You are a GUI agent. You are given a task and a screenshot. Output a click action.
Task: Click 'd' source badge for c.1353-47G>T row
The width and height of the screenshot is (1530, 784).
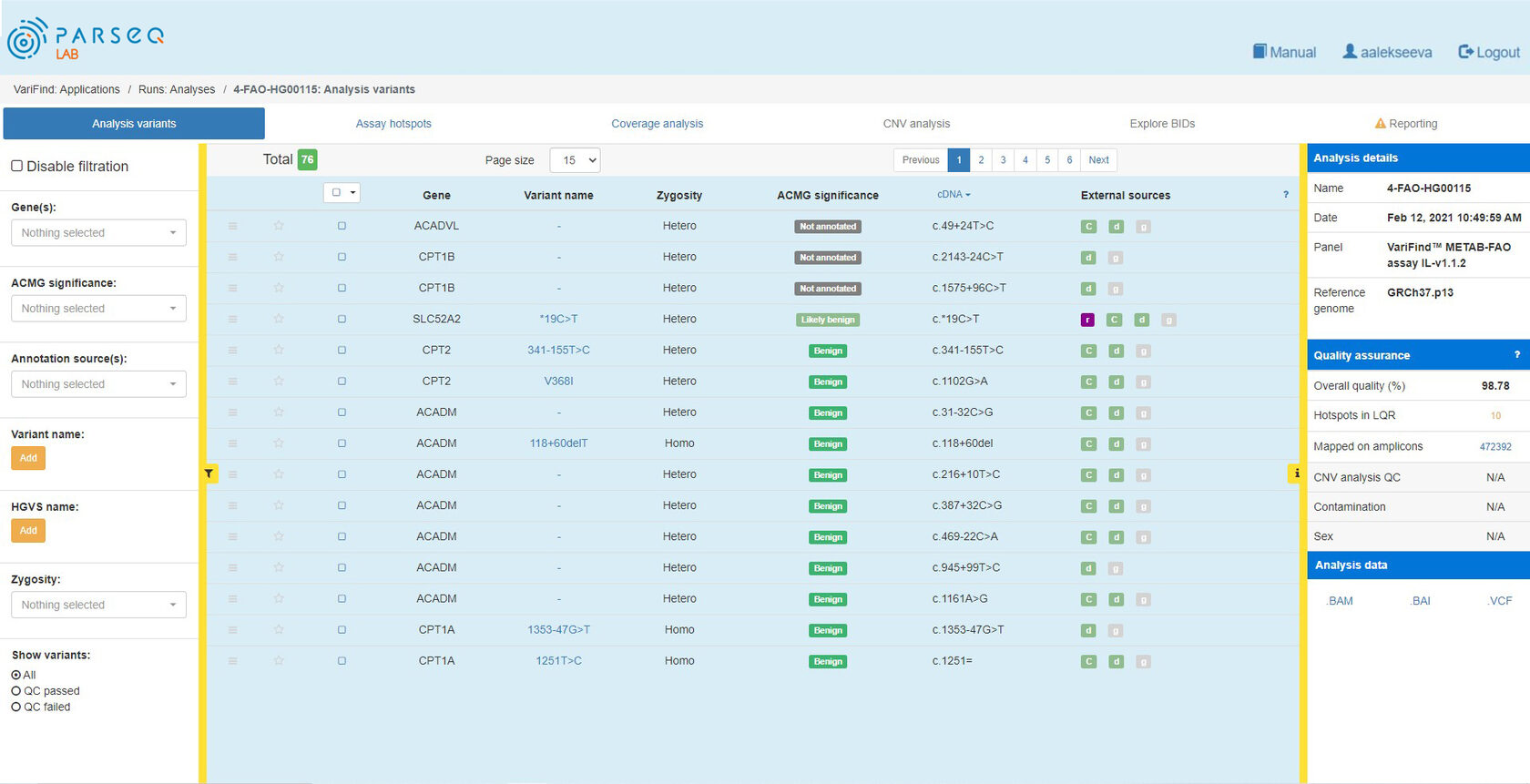1088,630
